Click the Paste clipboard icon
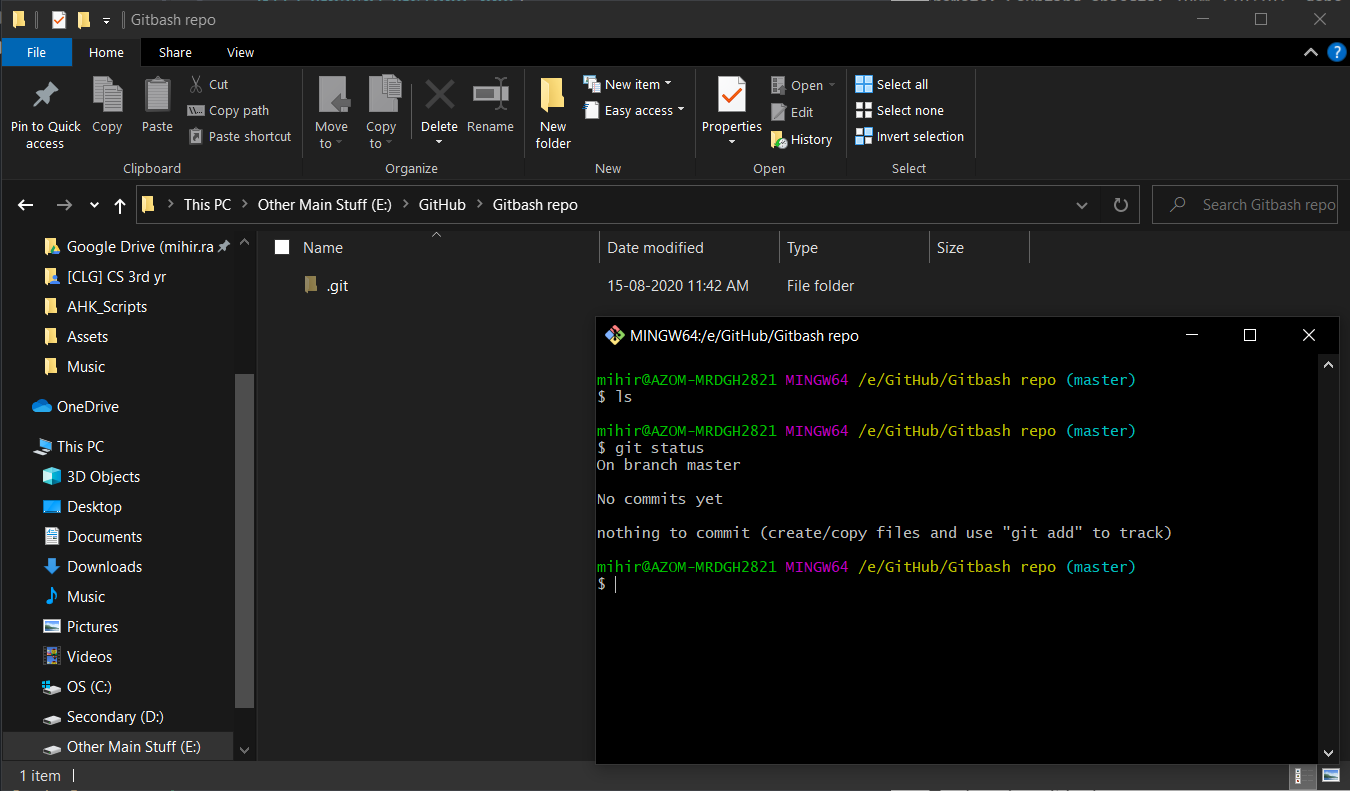This screenshot has width=1350, height=791. pyautogui.click(x=157, y=95)
